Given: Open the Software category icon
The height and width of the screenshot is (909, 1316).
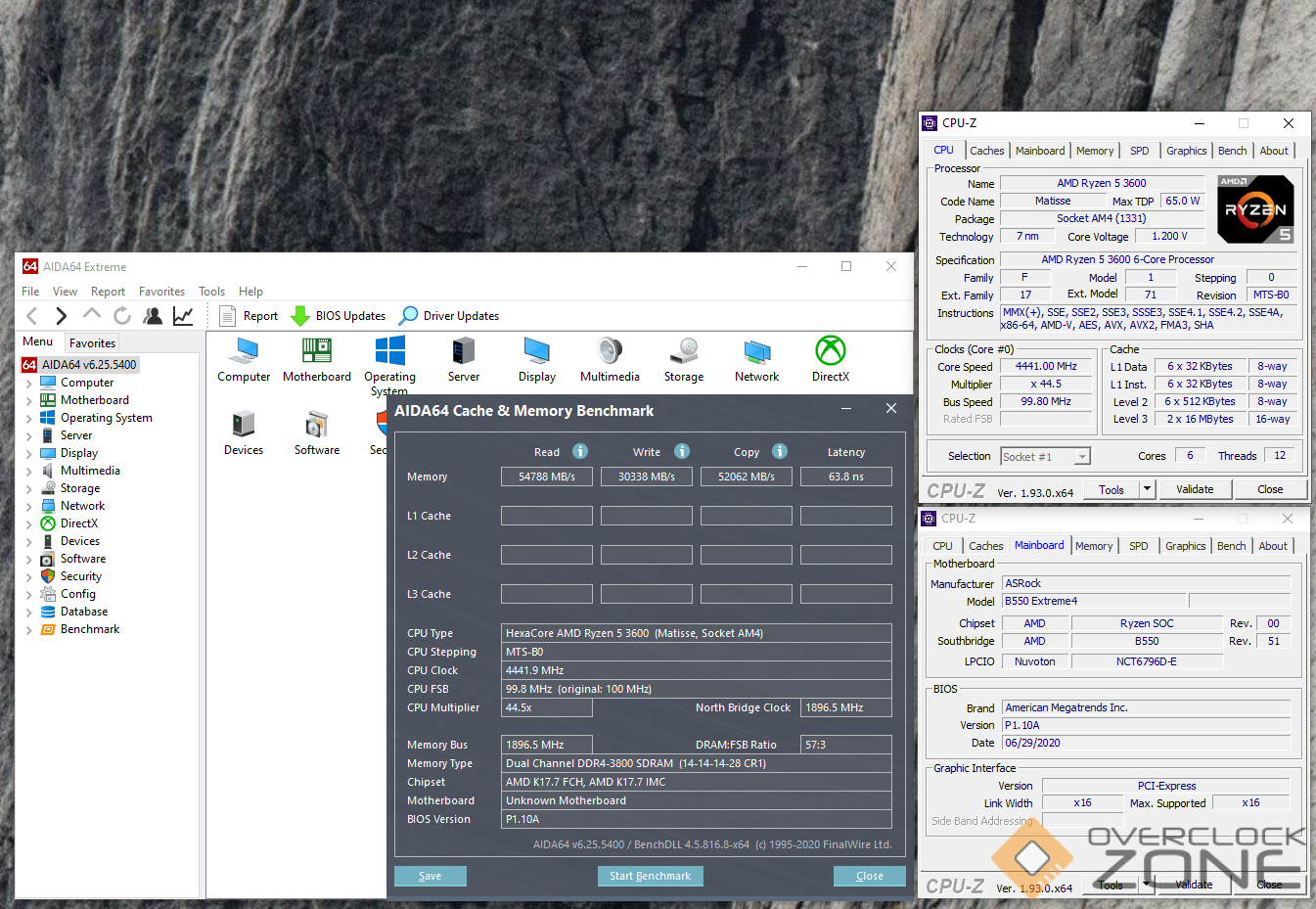Looking at the screenshot, I should coord(317,433).
